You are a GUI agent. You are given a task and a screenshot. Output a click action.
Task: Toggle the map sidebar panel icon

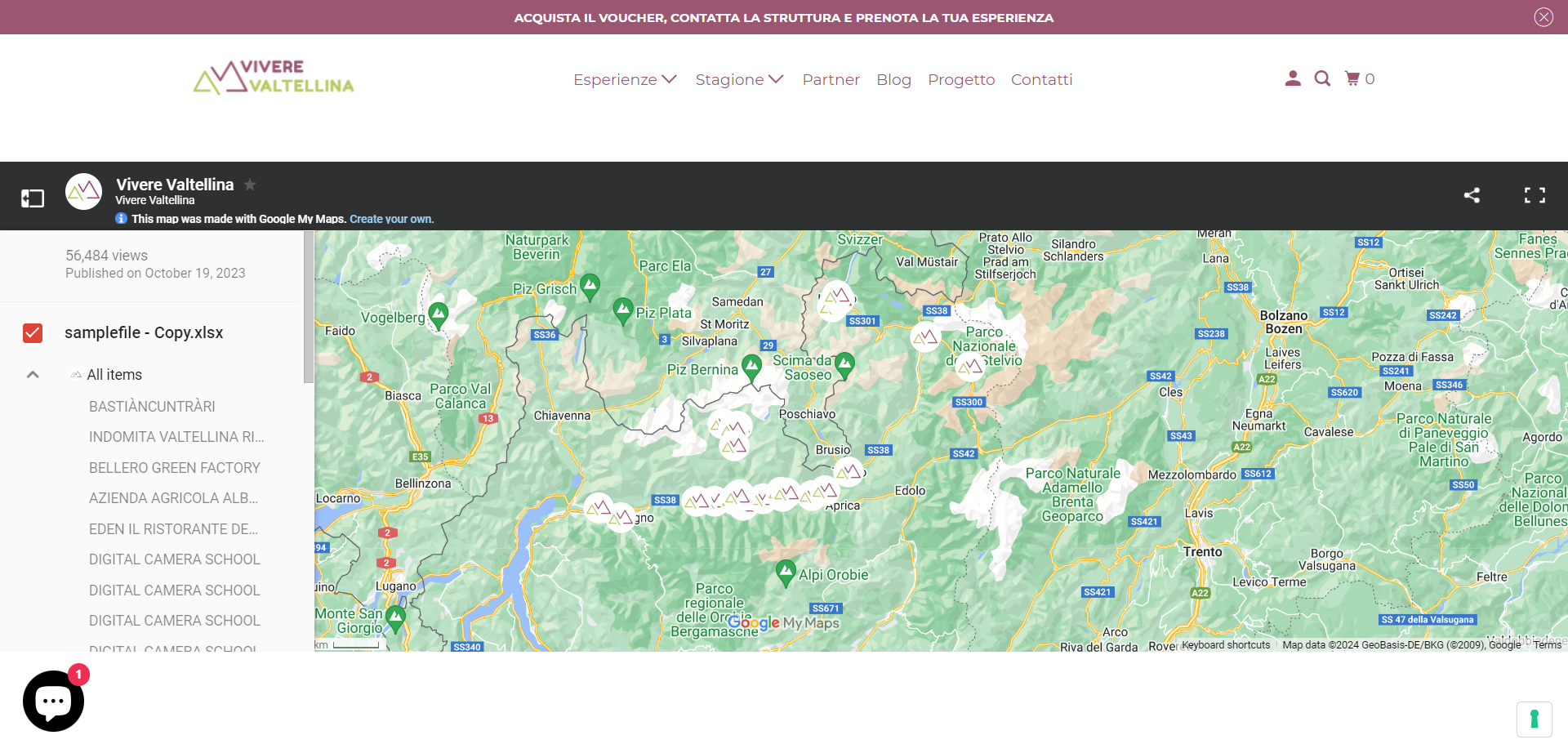click(x=33, y=198)
